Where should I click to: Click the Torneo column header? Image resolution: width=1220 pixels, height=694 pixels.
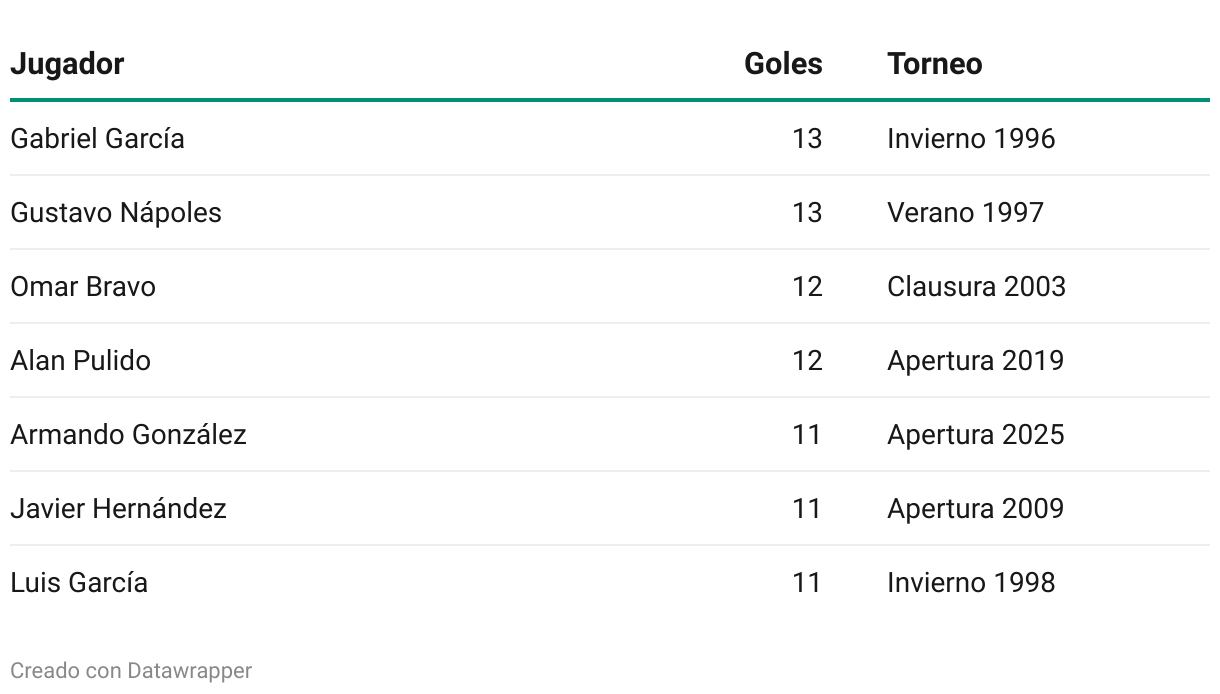tap(934, 64)
